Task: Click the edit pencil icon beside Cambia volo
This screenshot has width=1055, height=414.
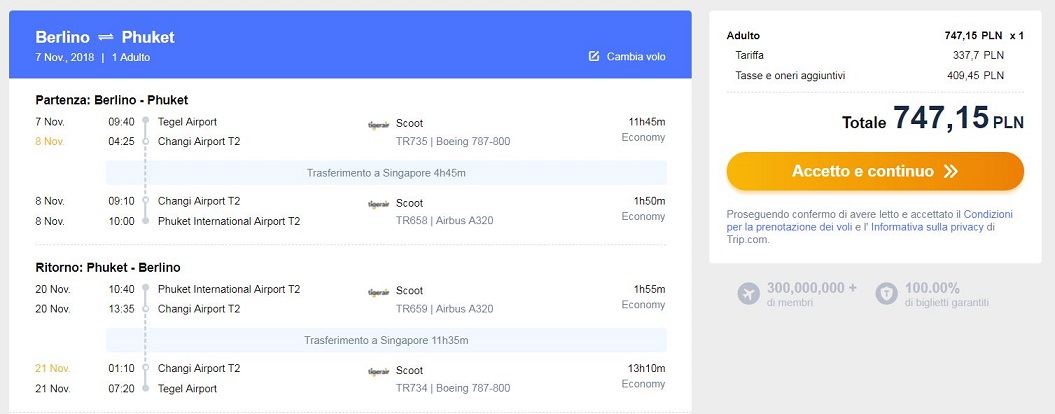Action: pos(593,57)
